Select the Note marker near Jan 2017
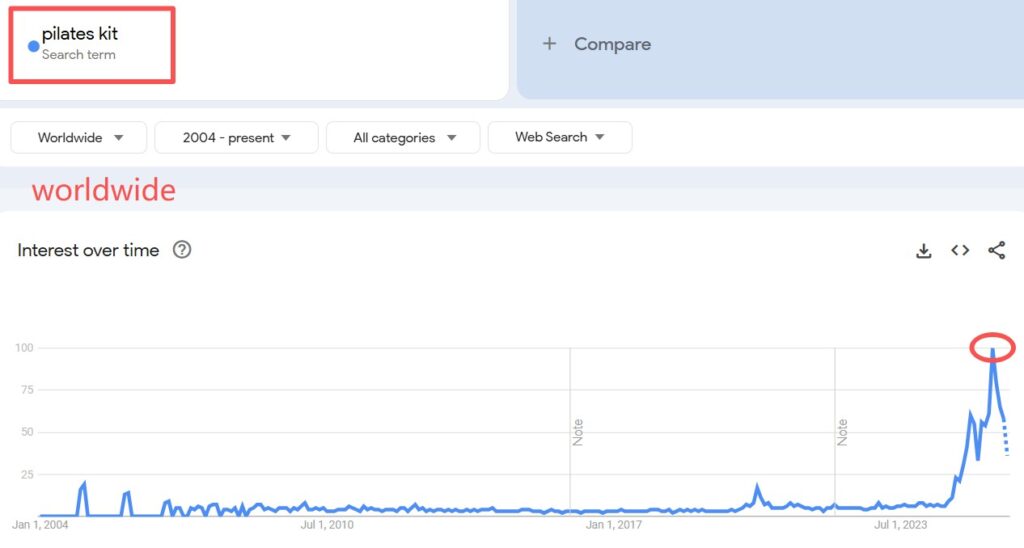This screenshot has height=548, width=1024. [578, 432]
